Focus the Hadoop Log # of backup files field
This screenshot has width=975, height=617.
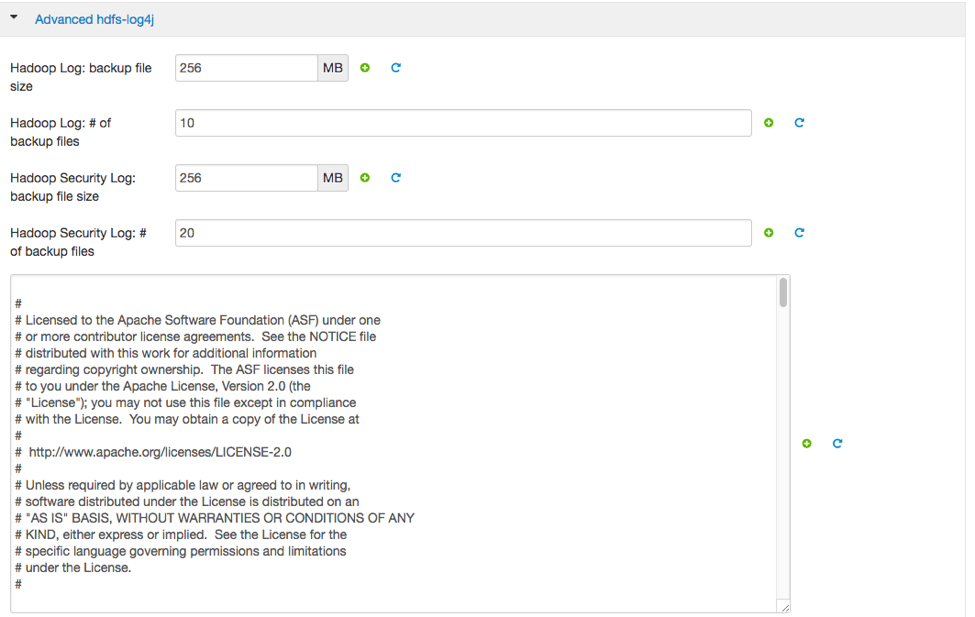coord(462,123)
